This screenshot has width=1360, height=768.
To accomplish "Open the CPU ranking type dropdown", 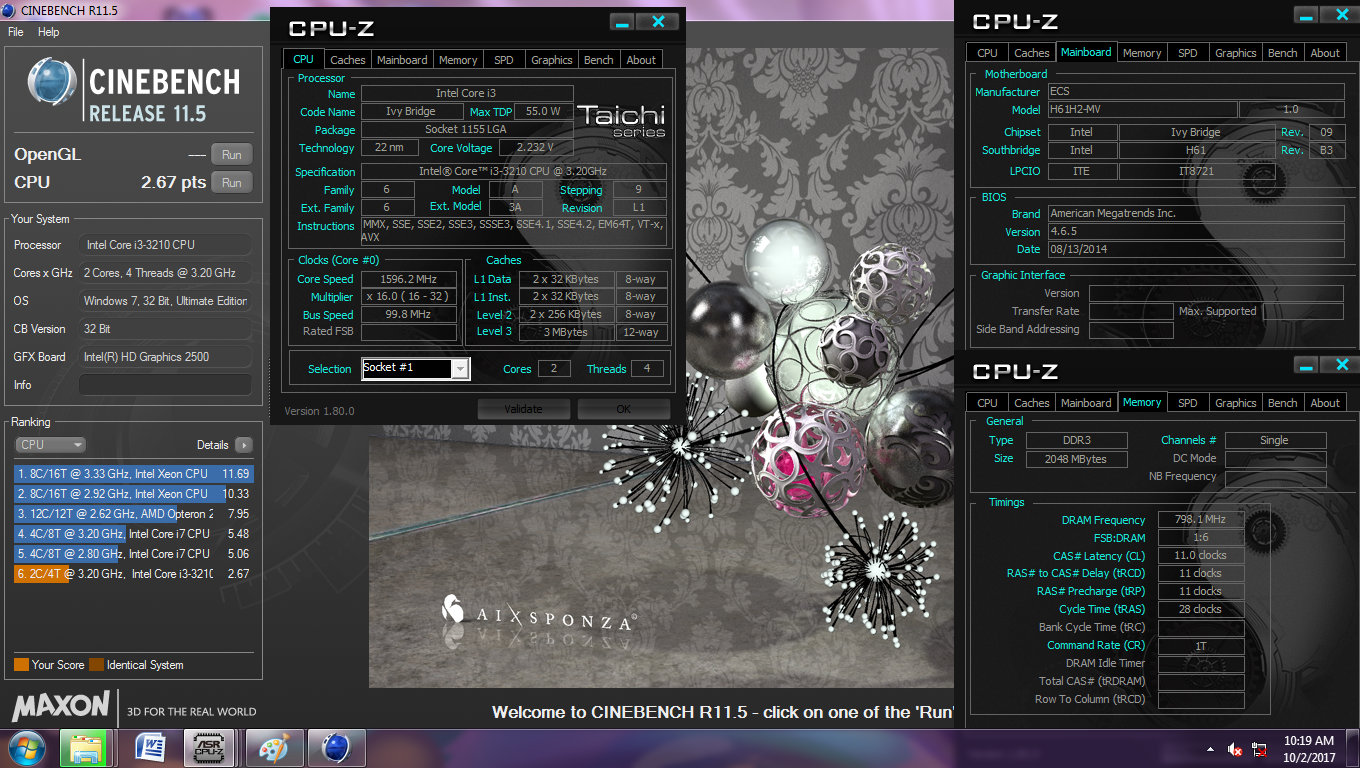I will [50, 445].
